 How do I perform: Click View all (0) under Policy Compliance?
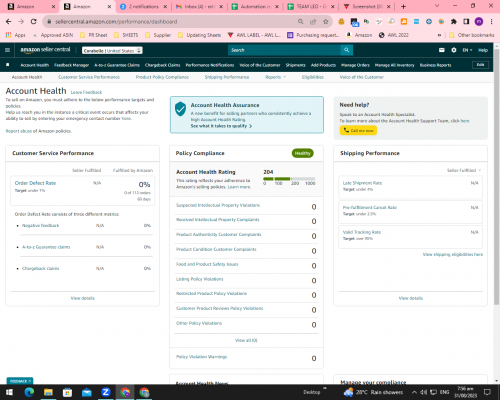[246, 340]
